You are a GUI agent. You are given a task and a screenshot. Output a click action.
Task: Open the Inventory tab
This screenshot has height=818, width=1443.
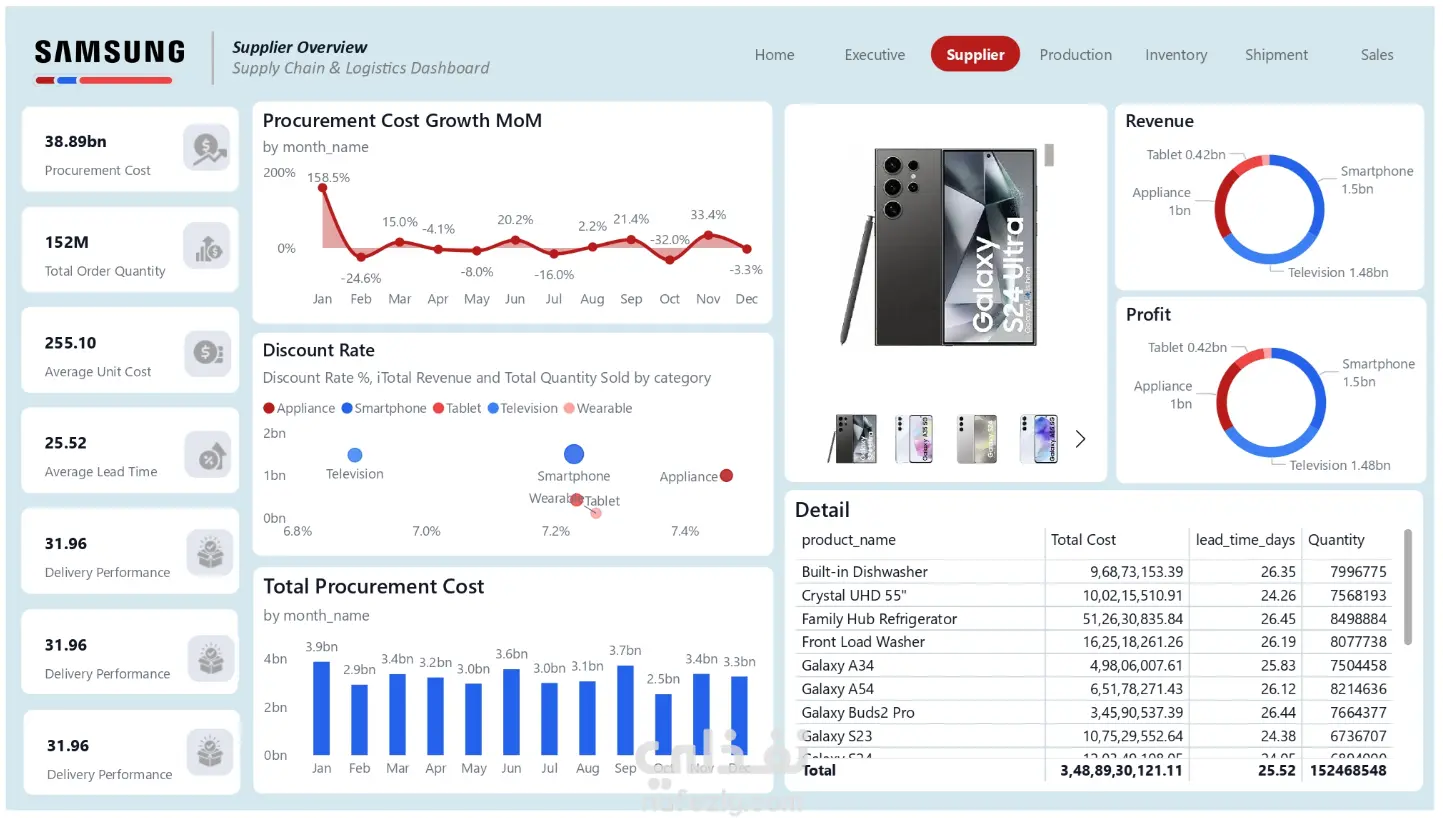click(1176, 55)
